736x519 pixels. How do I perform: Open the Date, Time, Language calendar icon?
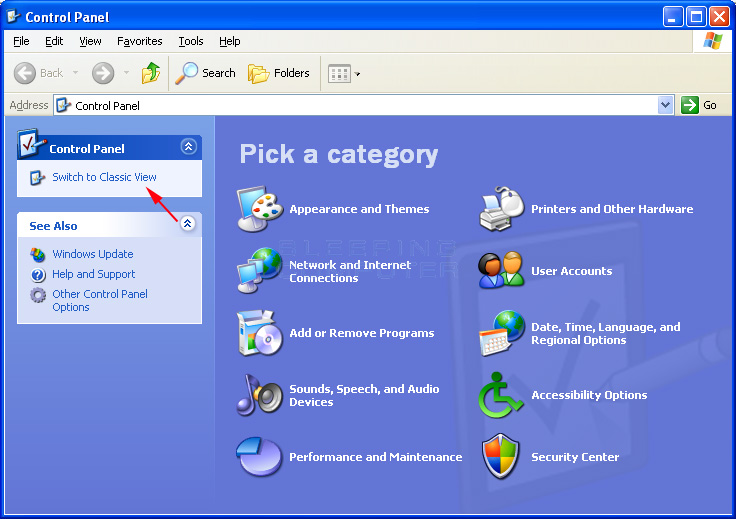coord(501,333)
